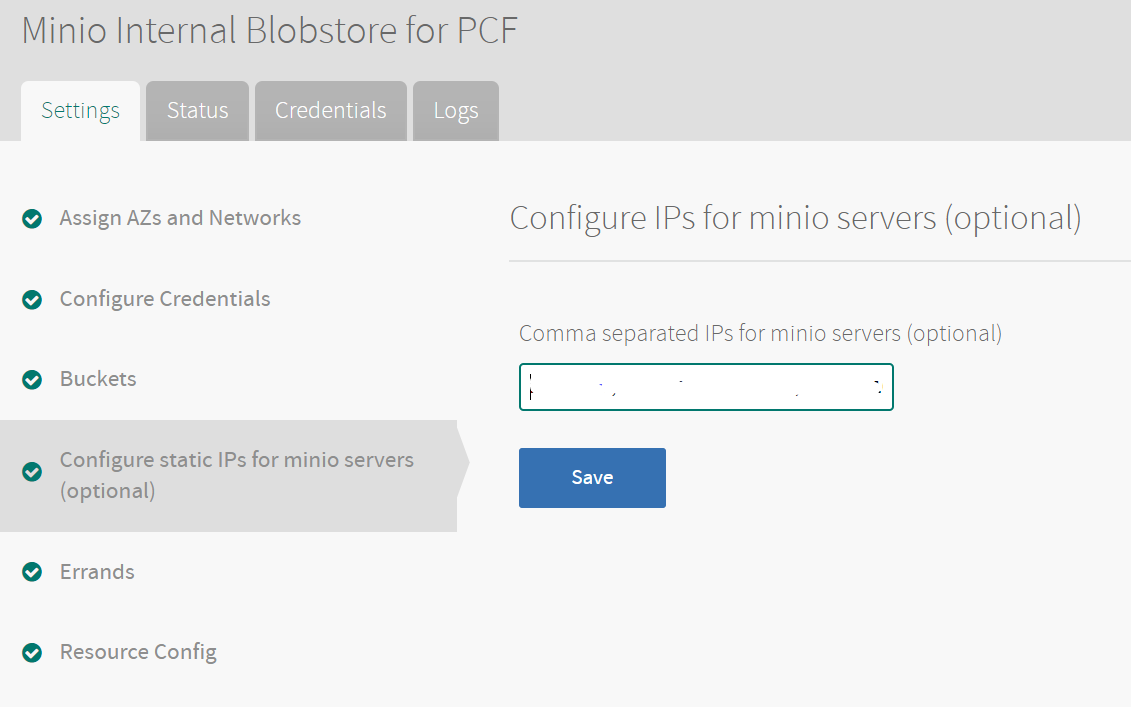This screenshot has height=707, width=1131.
Task: Click the green check icon next to Configure Credentials
Action: click(x=31, y=298)
